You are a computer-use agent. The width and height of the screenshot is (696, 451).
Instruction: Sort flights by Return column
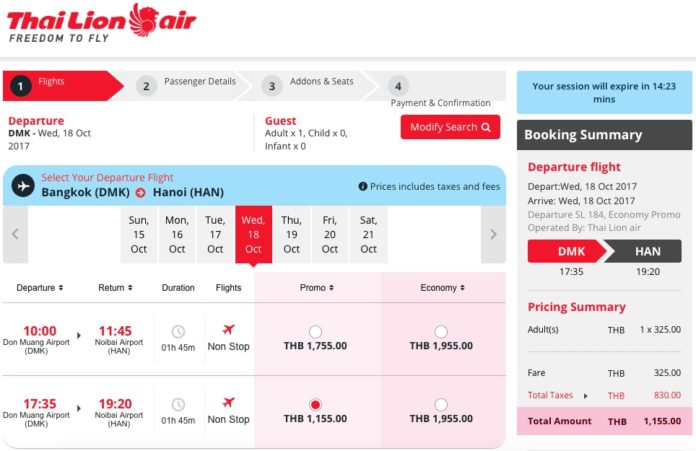coord(115,288)
